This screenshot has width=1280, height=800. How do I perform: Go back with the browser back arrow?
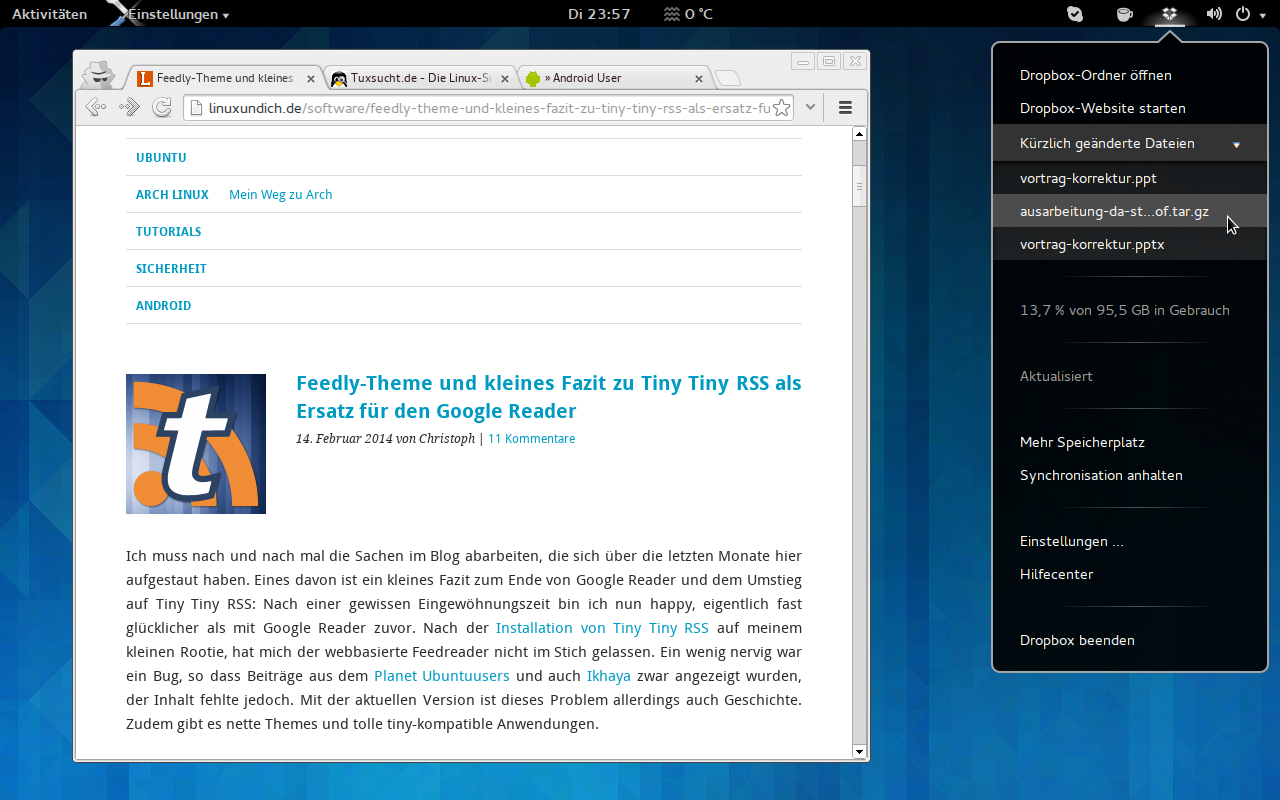tap(96, 107)
